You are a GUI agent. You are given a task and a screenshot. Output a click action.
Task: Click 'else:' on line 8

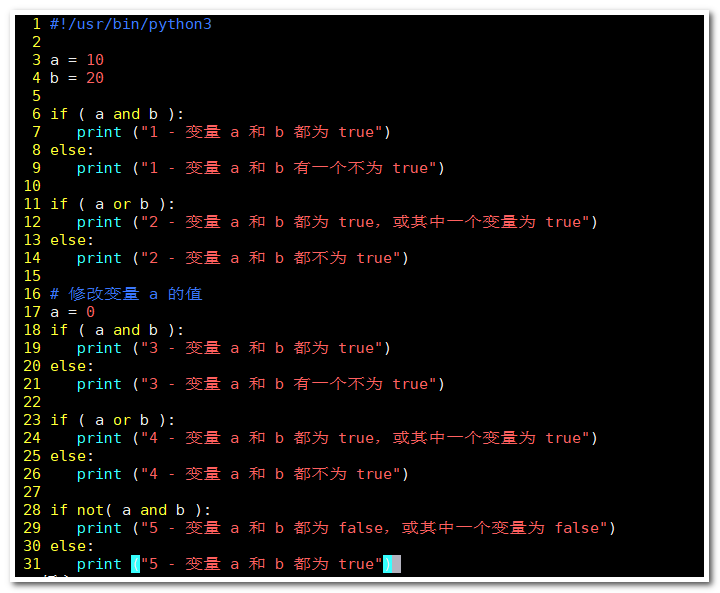(72, 150)
